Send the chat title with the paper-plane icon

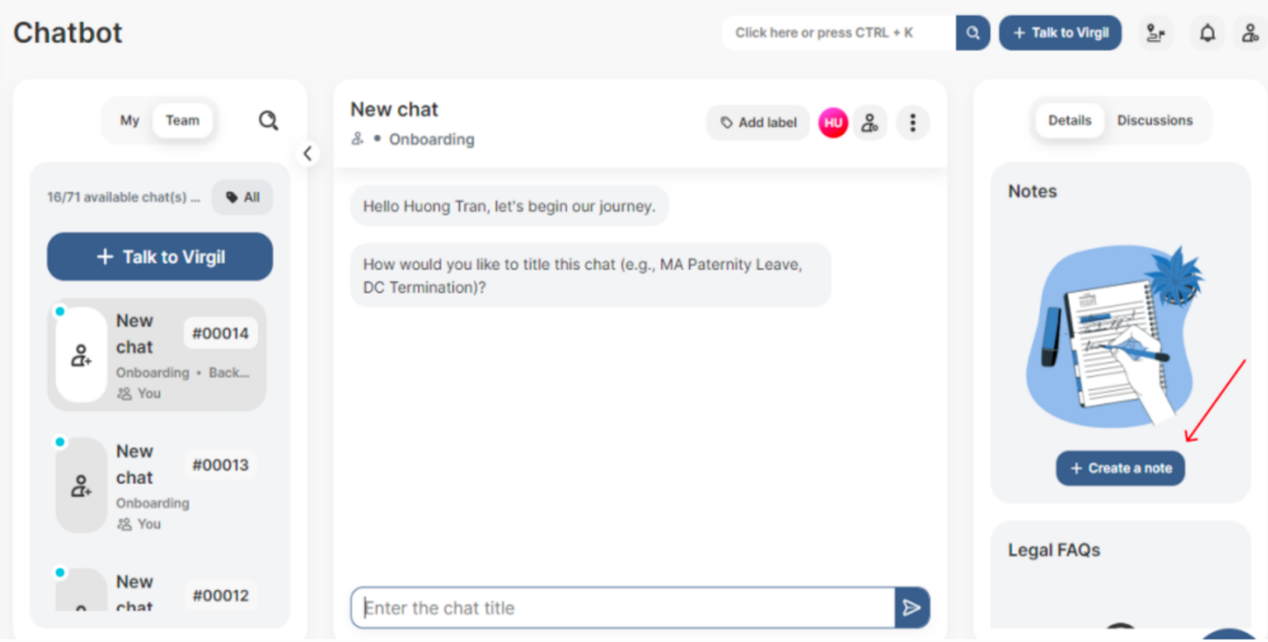911,608
